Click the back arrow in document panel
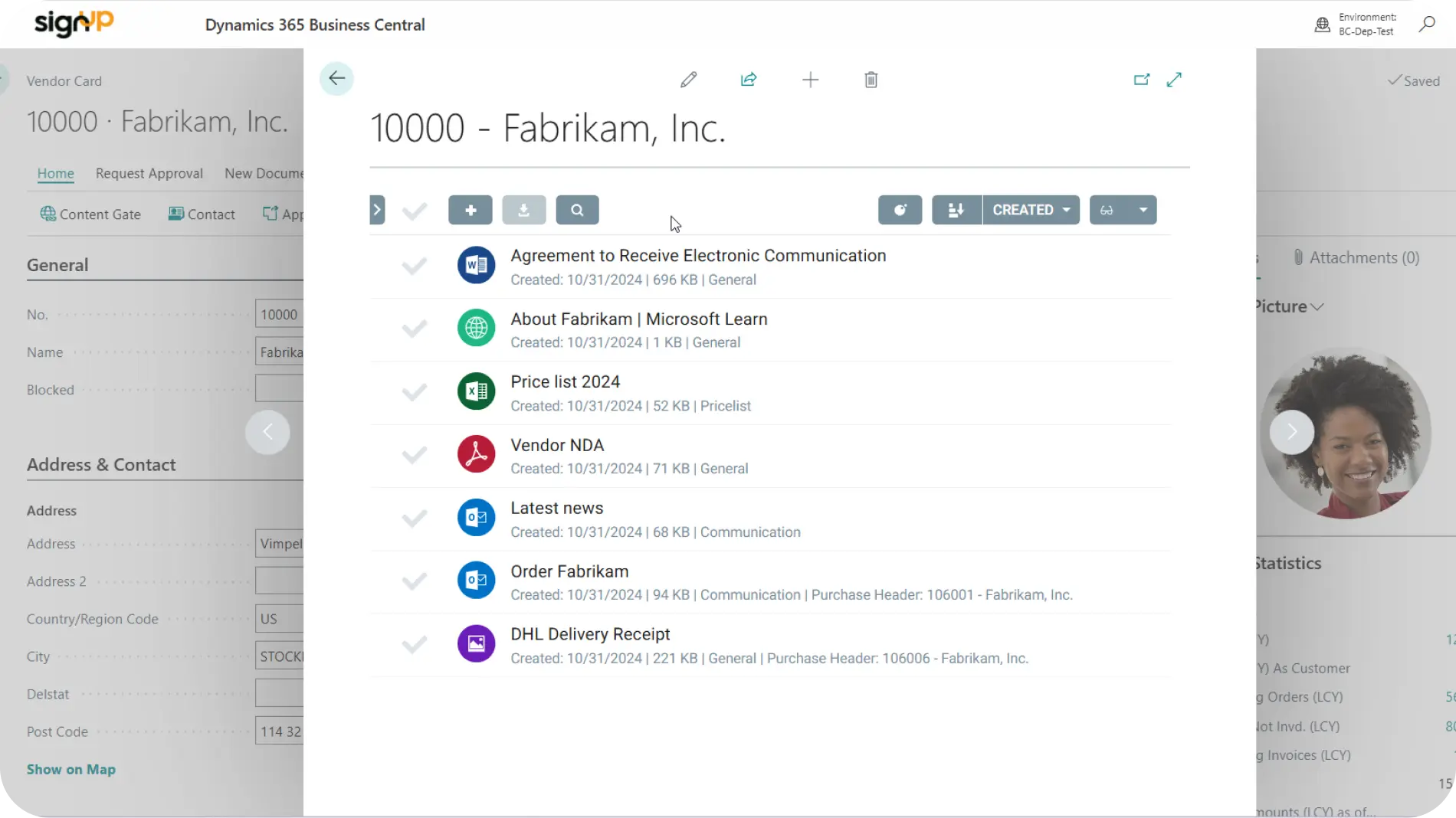Viewport: 1456px width, 818px height. pos(336,78)
